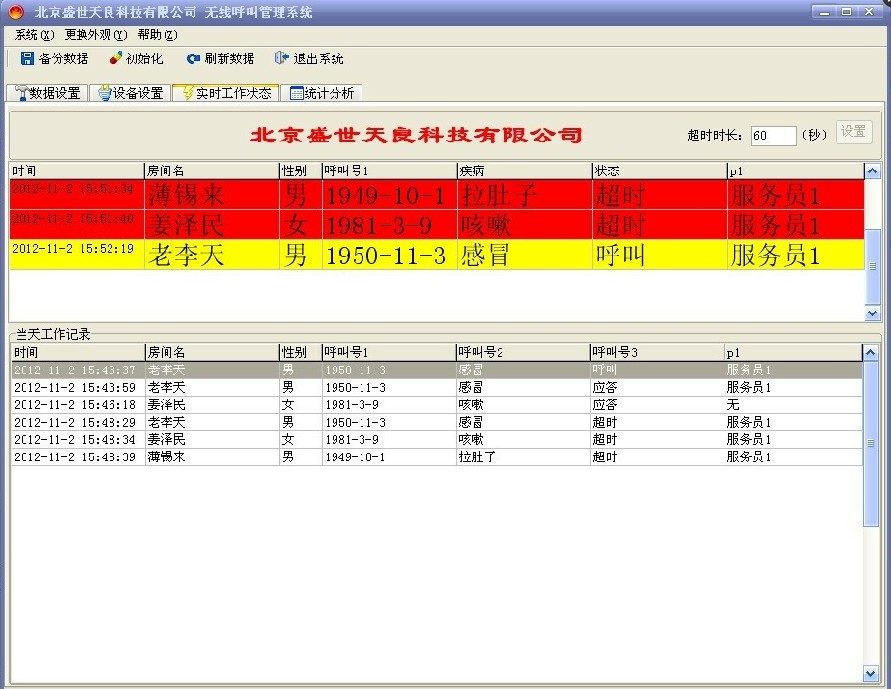The width and height of the screenshot is (891, 689).
Task: Select the 15:43:18 work record row
Action: [x=436, y=404]
